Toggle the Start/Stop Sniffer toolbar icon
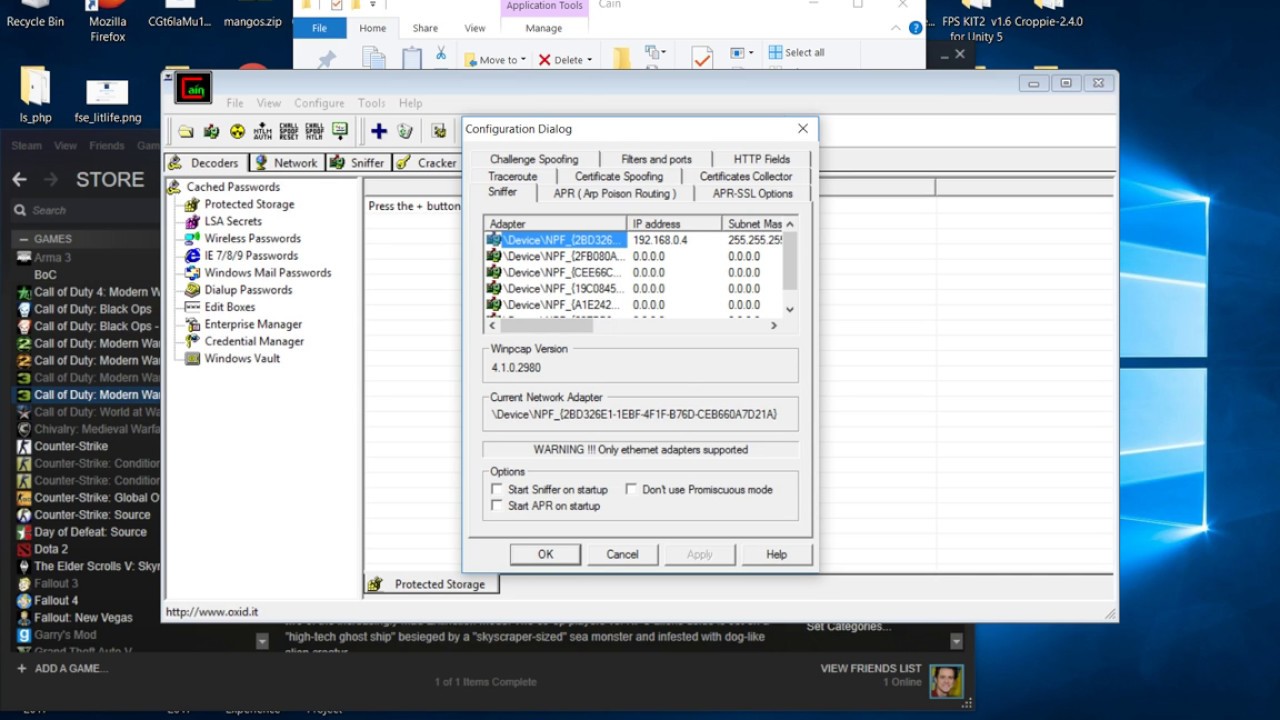This screenshot has width=1280, height=720. click(x=211, y=131)
